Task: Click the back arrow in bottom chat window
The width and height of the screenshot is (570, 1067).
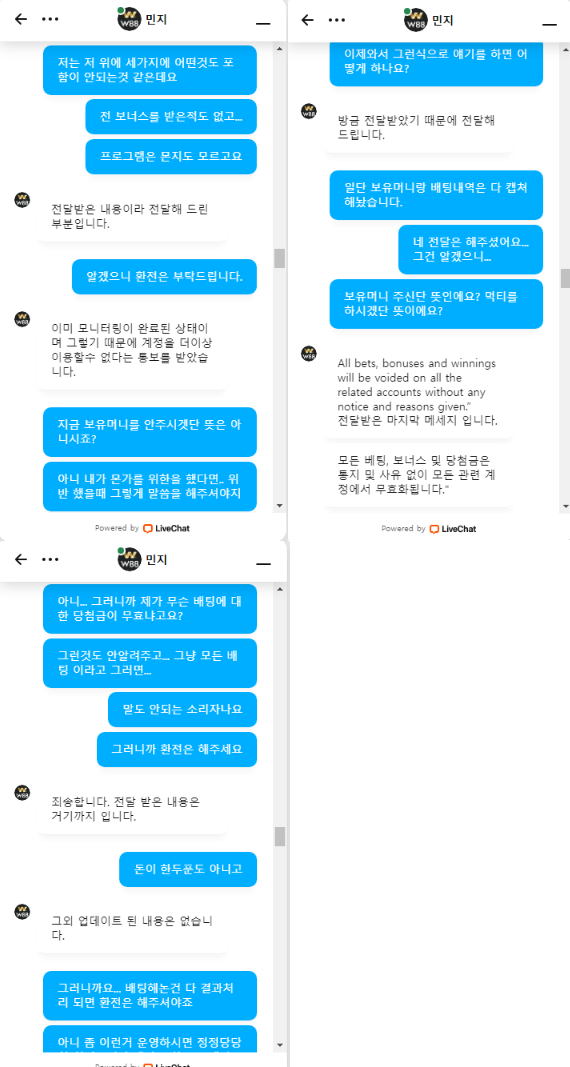Action: [x=21, y=559]
